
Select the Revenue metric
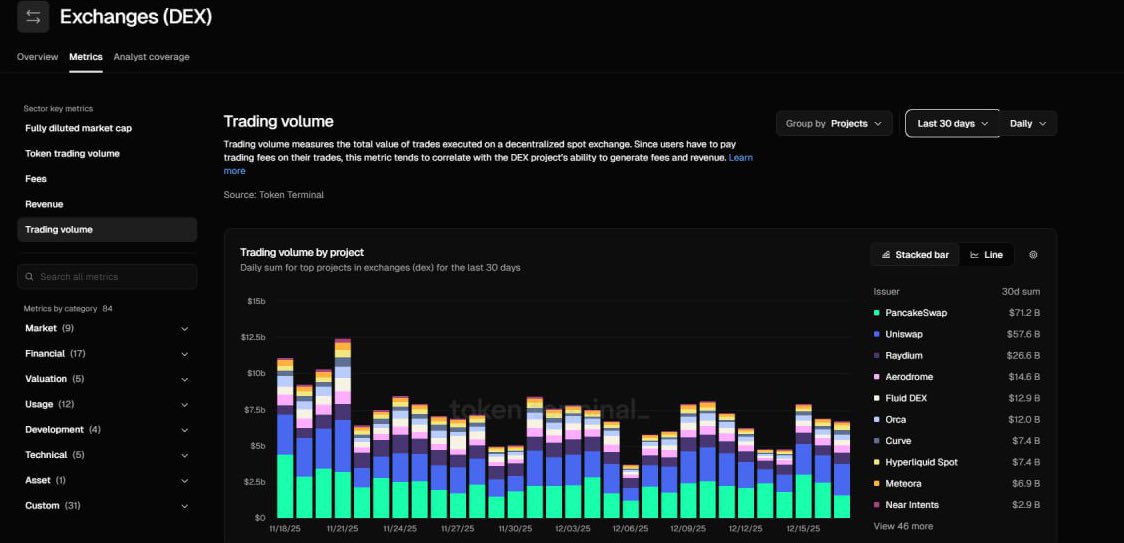(x=44, y=204)
